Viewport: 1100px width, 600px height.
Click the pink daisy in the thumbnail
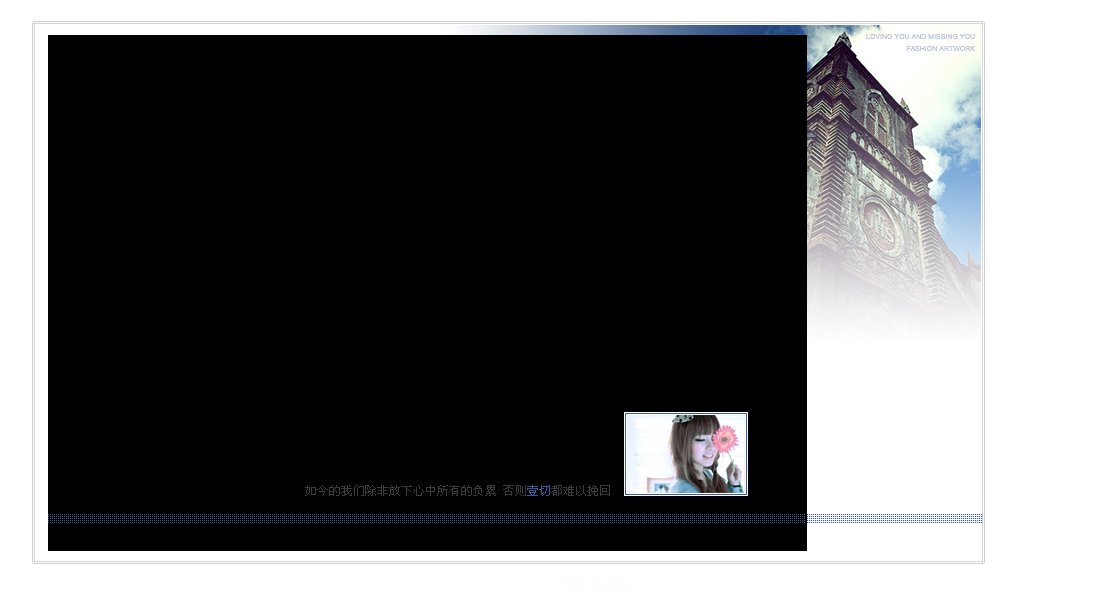coord(725,439)
